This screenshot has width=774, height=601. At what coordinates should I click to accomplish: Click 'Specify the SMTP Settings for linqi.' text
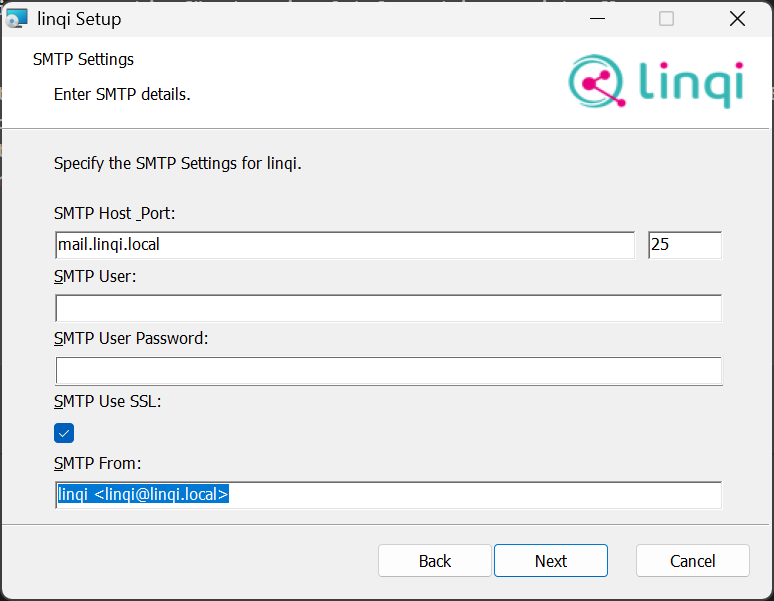(x=178, y=163)
